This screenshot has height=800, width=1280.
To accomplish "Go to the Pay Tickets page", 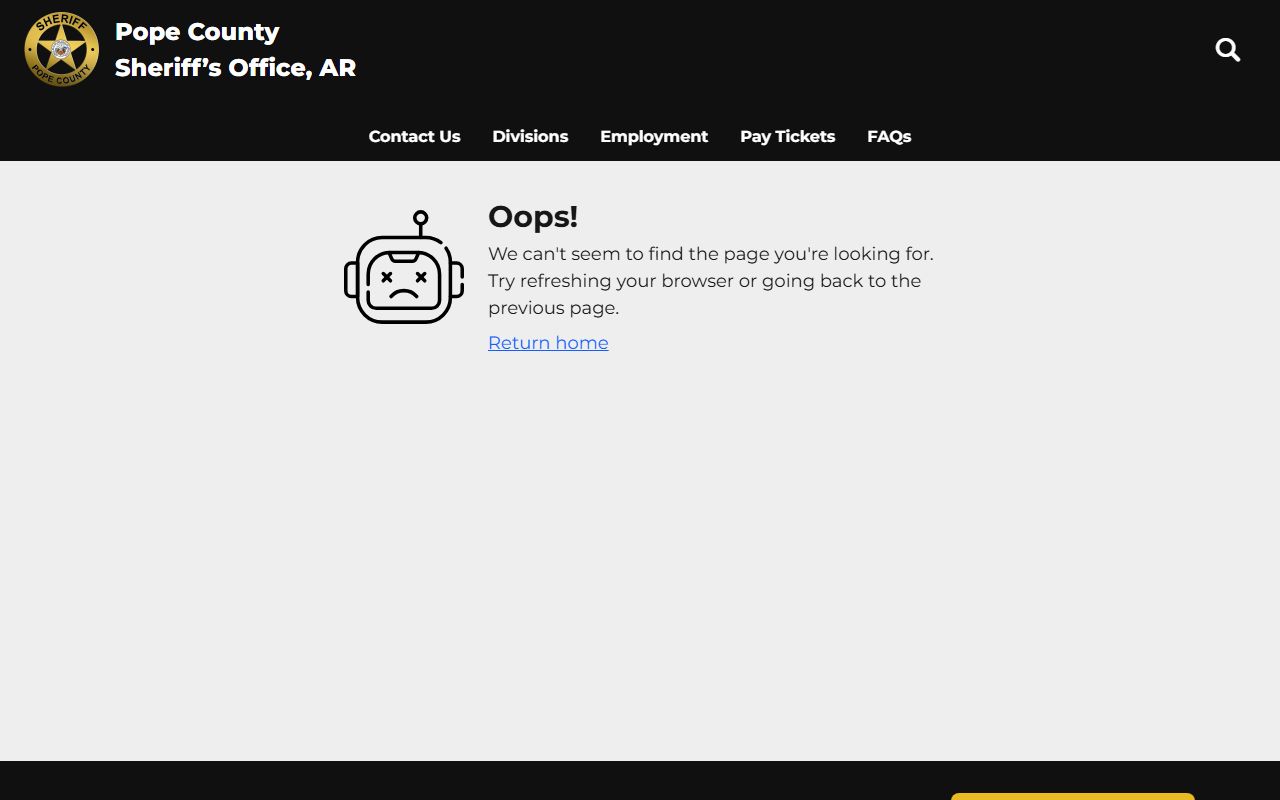I will coord(787,136).
